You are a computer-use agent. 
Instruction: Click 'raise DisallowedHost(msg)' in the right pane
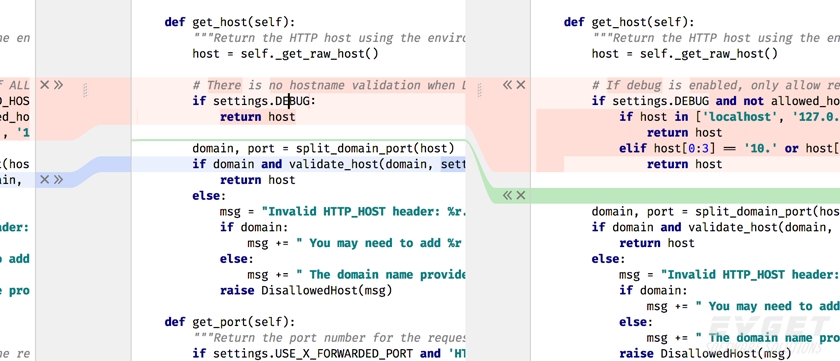[706, 354]
